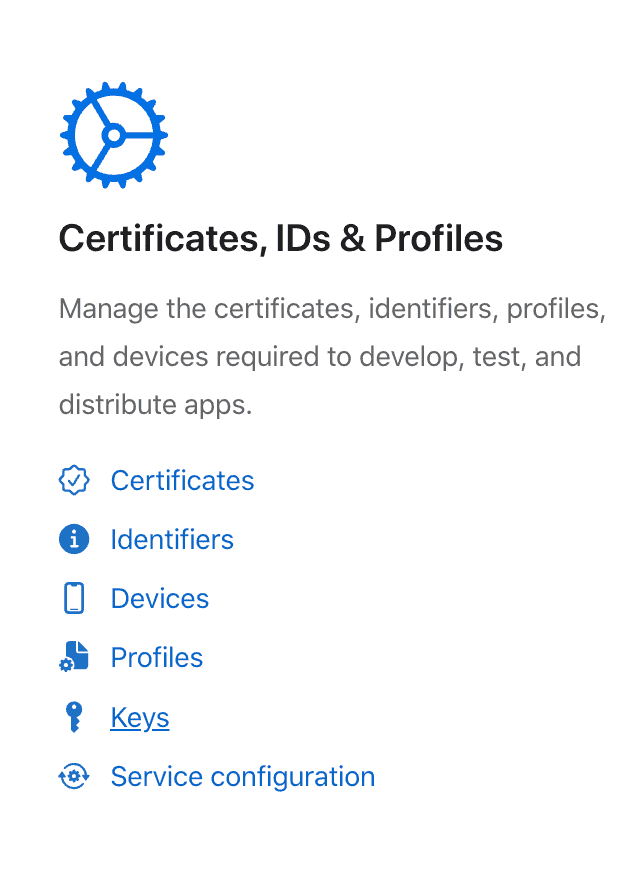Select the badge icon beside Certificates
The width and height of the screenshot is (640, 890).
pyautogui.click(x=75, y=480)
